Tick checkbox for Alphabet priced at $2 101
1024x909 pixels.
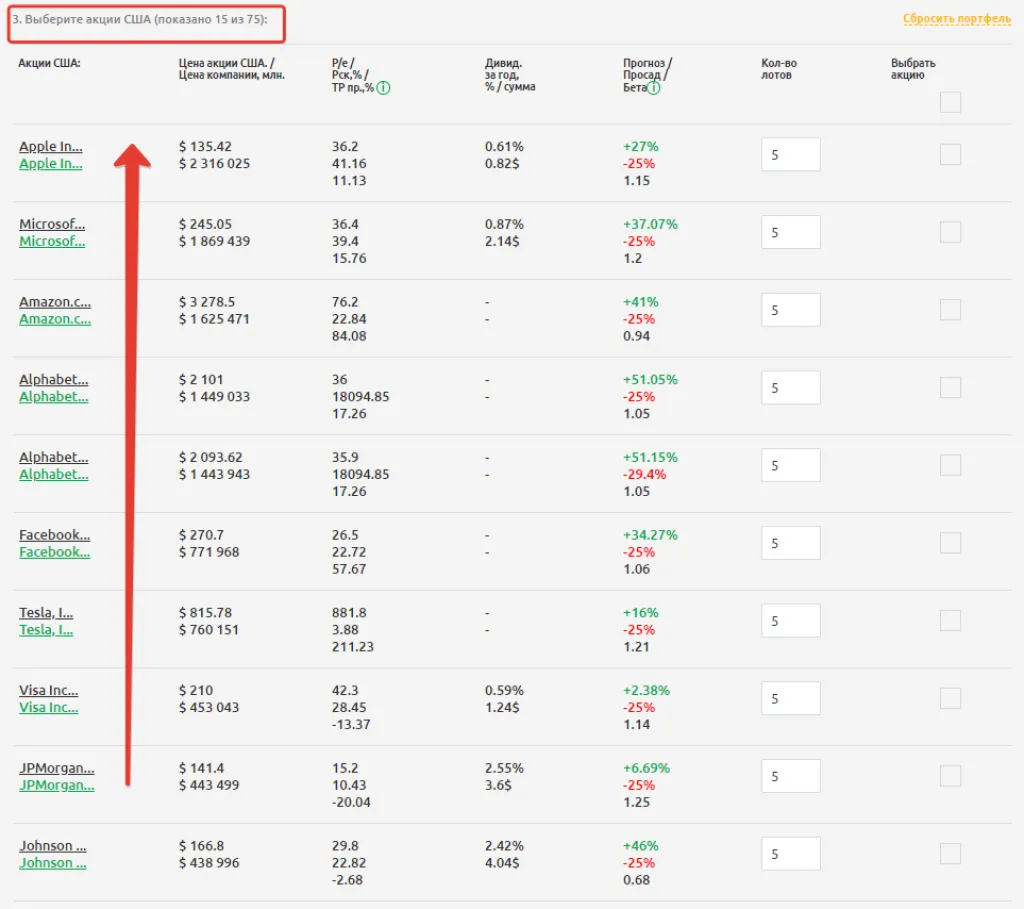(950, 387)
